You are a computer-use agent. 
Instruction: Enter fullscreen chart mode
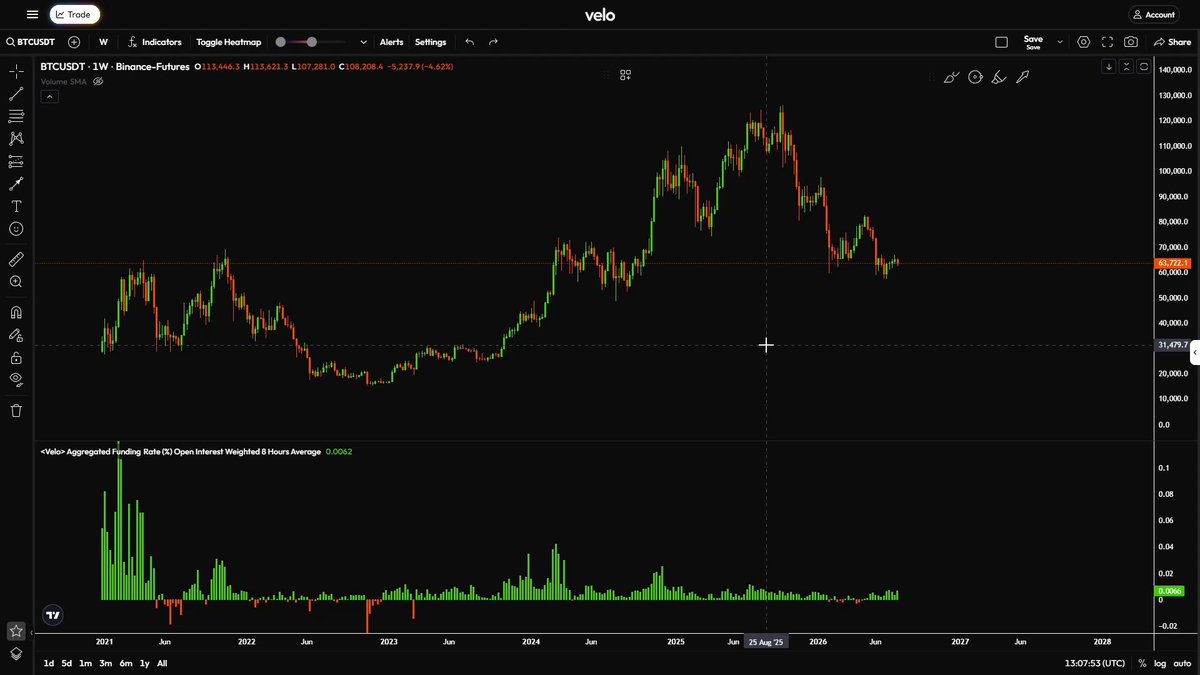tap(1107, 42)
